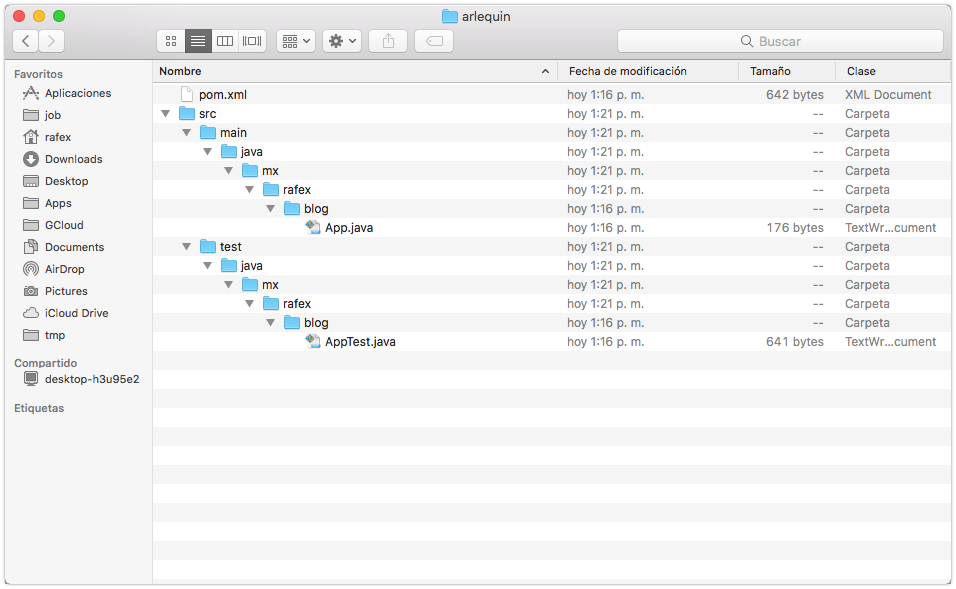This screenshot has height=589, width=956.
Task: Select Cover Flow view button
Action: coord(252,41)
